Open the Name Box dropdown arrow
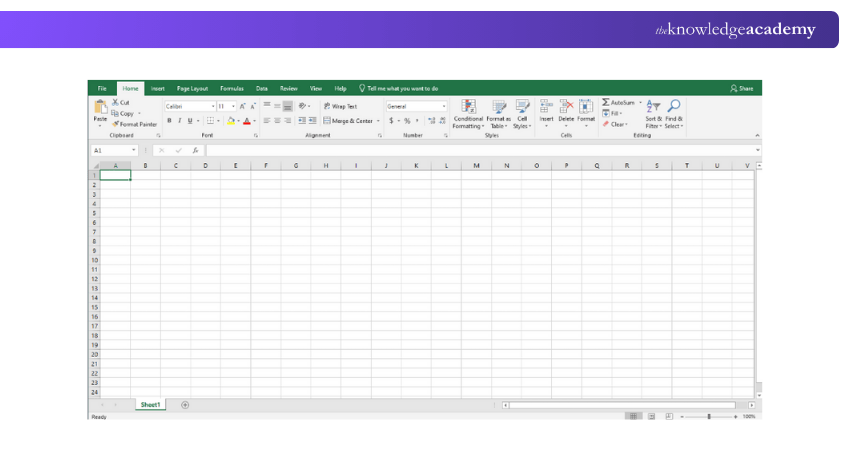The height and width of the screenshot is (450, 850). coord(133,150)
